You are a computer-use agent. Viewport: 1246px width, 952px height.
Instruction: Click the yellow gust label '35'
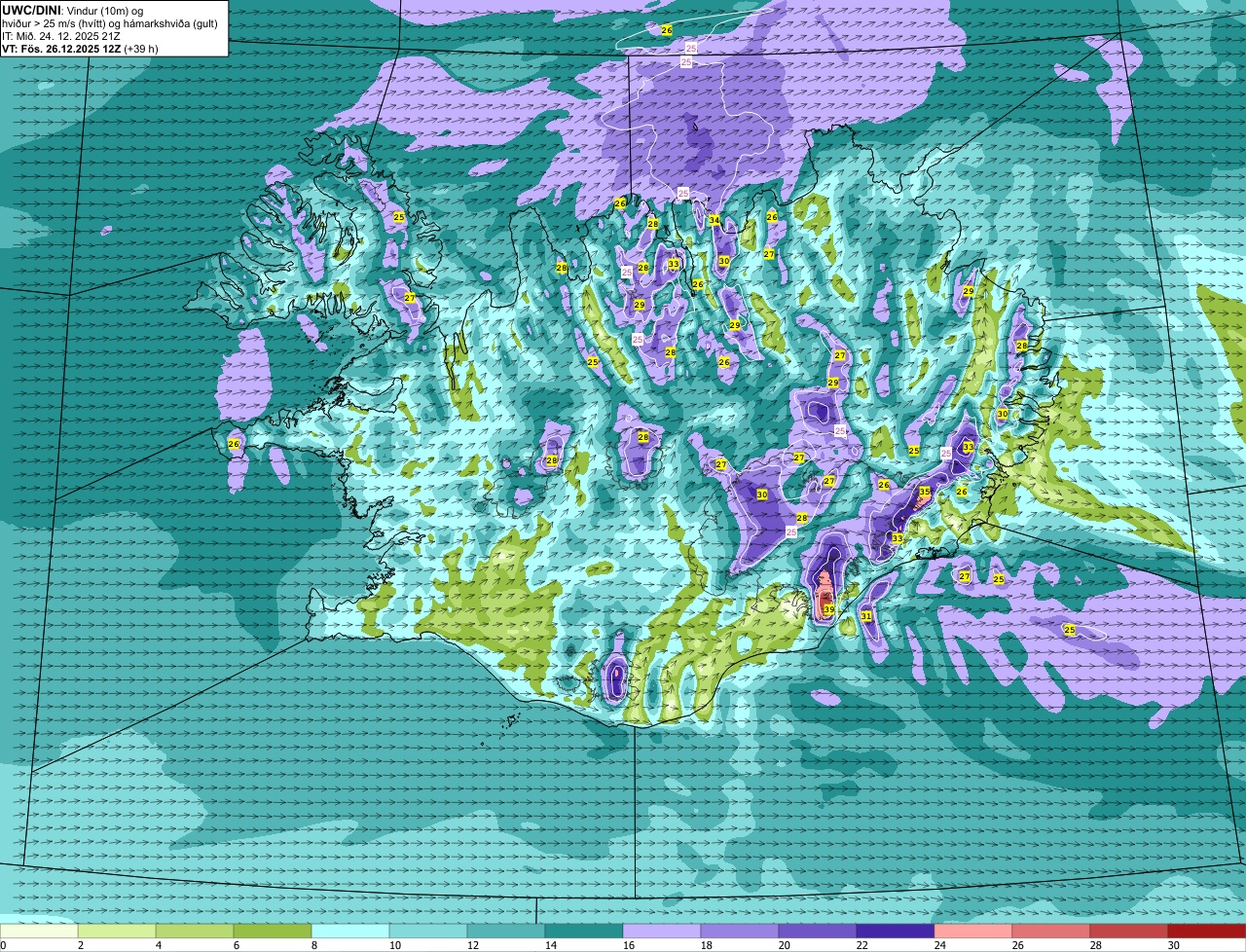(x=925, y=493)
